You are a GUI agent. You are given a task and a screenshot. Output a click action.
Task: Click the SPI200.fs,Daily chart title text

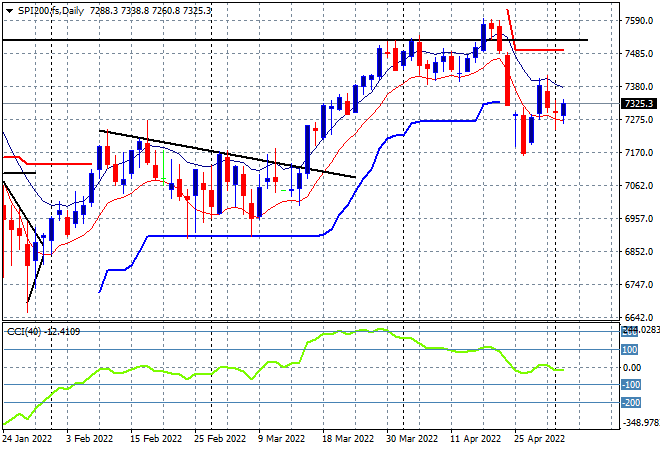(51, 11)
